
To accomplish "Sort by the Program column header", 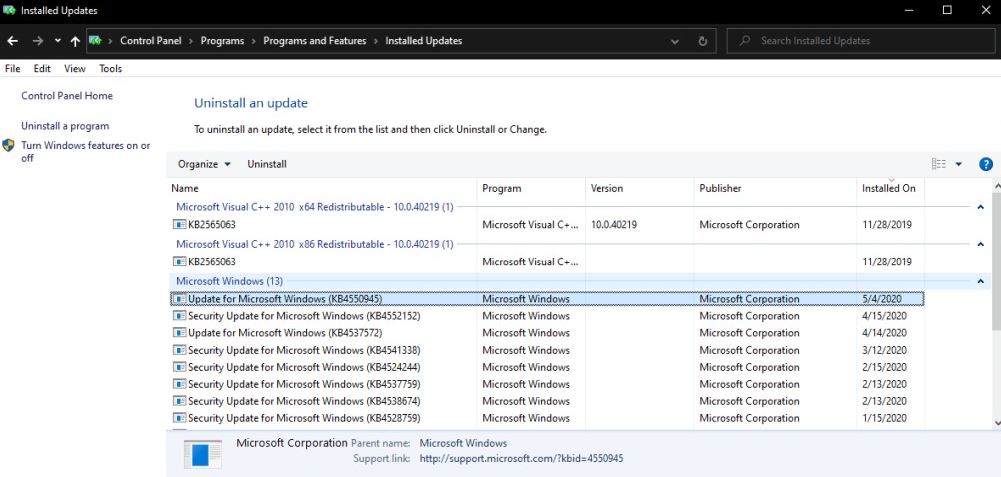I will click(531, 188).
